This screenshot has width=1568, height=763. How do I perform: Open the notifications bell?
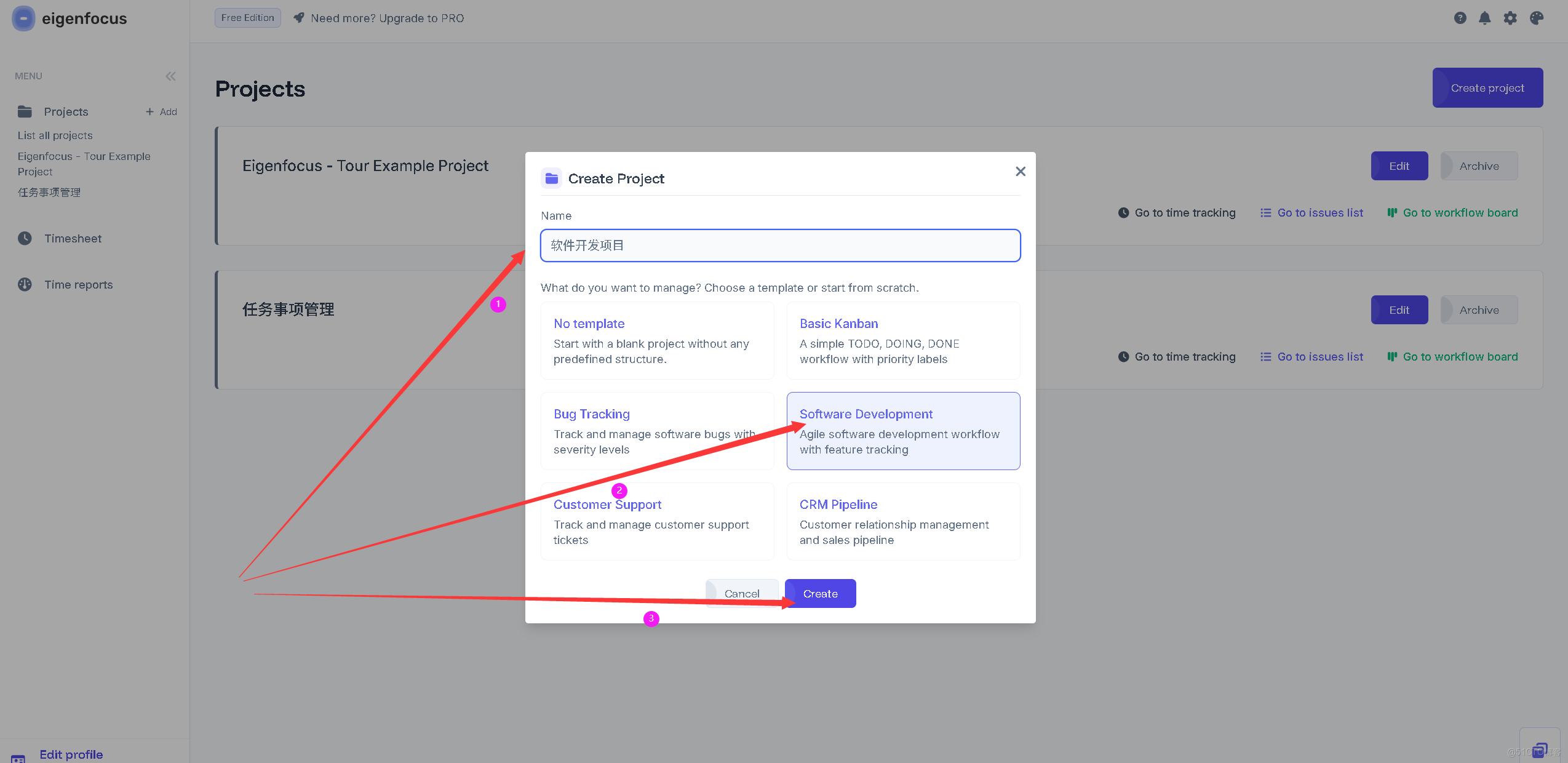click(1484, 18)
